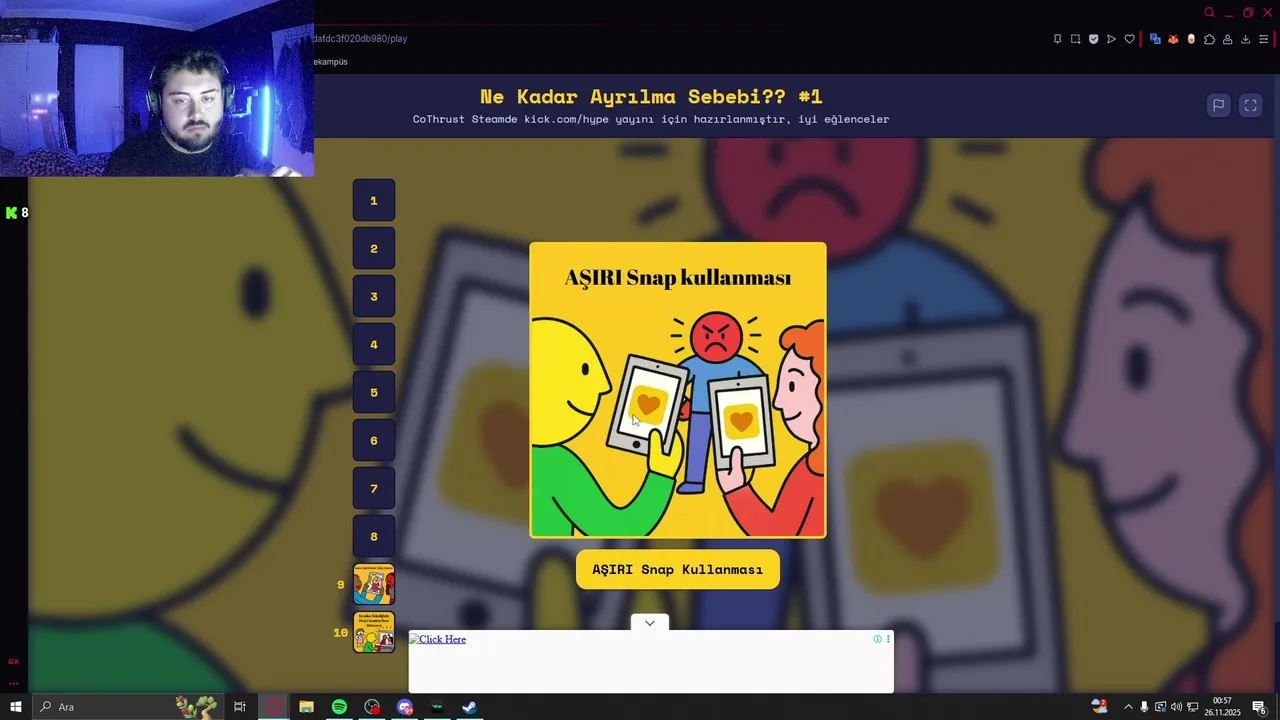Open the Windows Start menu
The height and width of the screenshot is (720, 1280).
(x=15, y=707)
